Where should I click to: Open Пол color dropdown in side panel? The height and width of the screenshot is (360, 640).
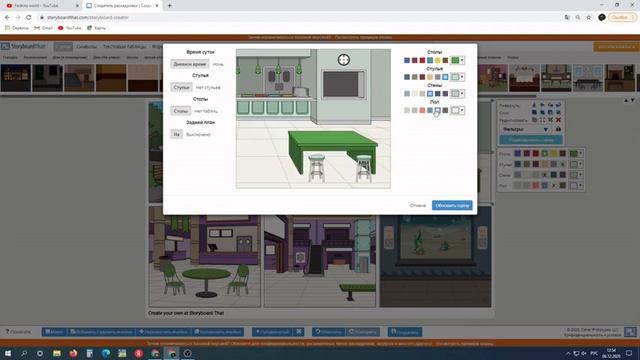click(576, 185)
